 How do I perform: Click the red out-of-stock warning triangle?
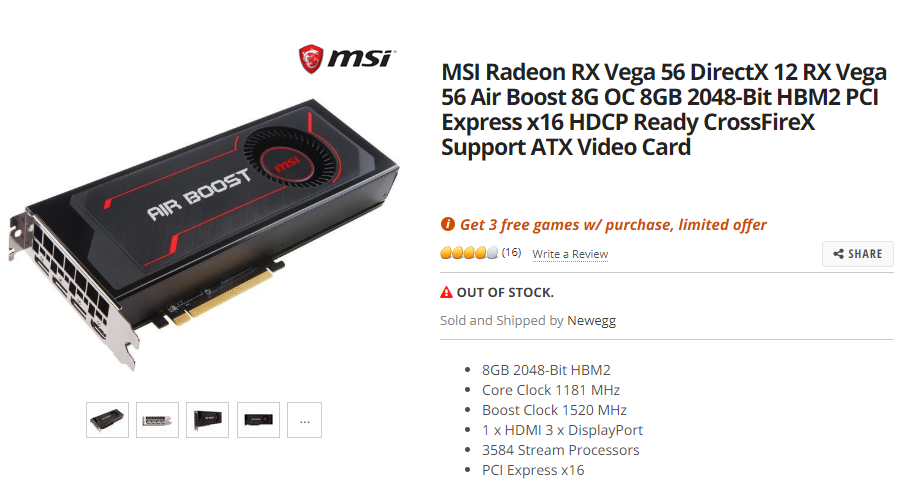tap(446, 292)
